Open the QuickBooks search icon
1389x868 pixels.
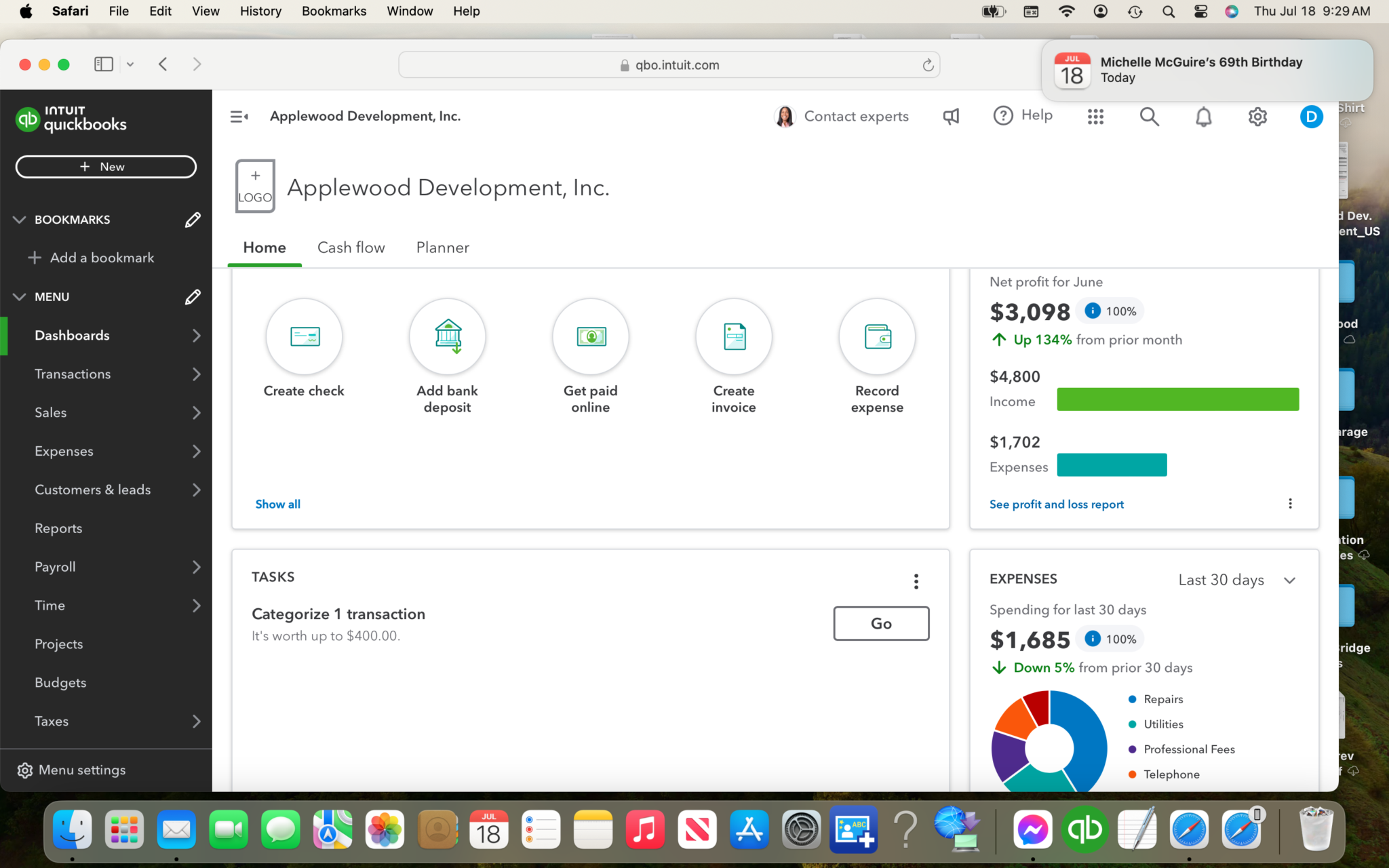tap(1149, 116)
